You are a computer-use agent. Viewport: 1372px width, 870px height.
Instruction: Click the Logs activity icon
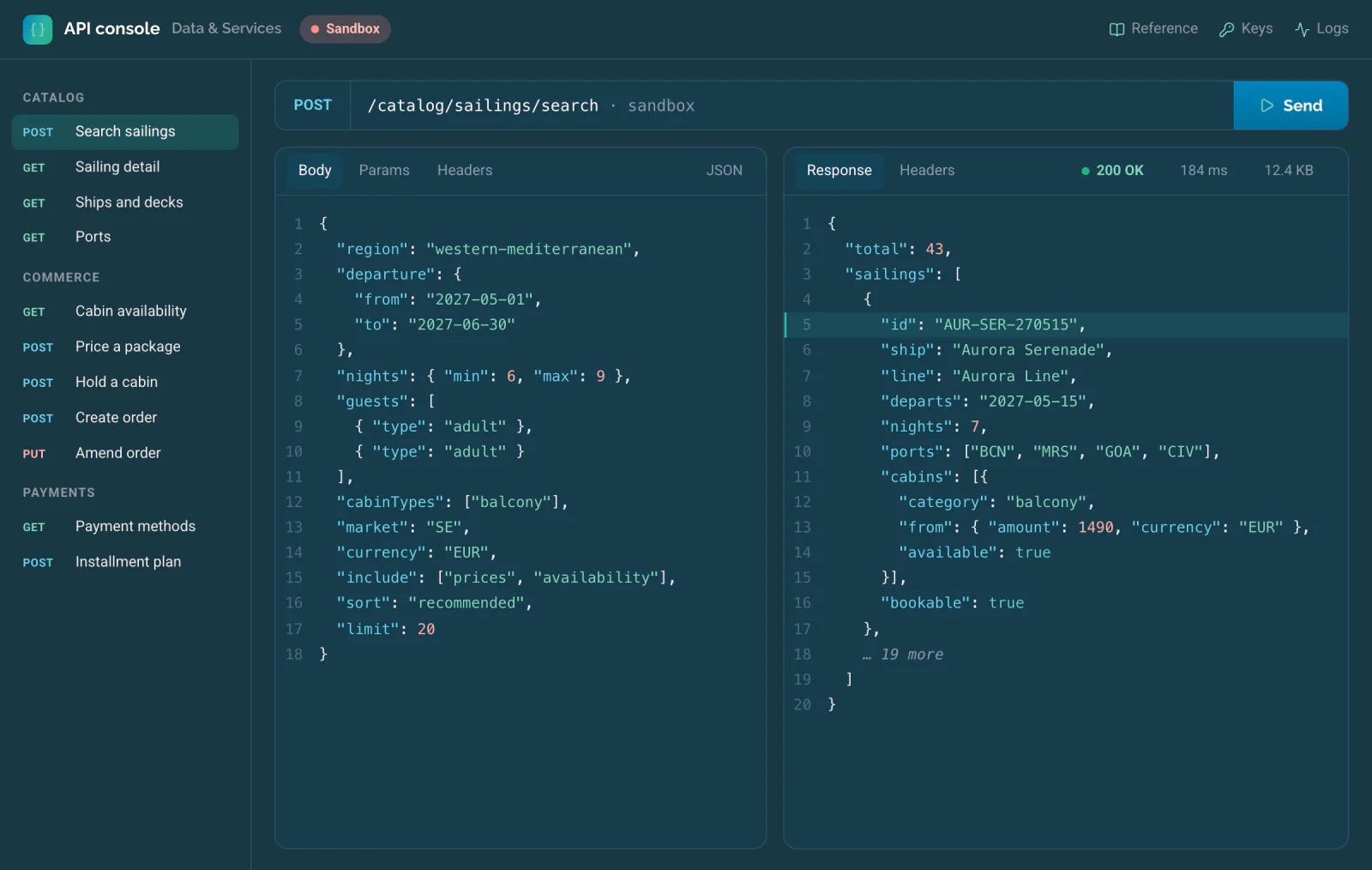(x=1302, y=29)
